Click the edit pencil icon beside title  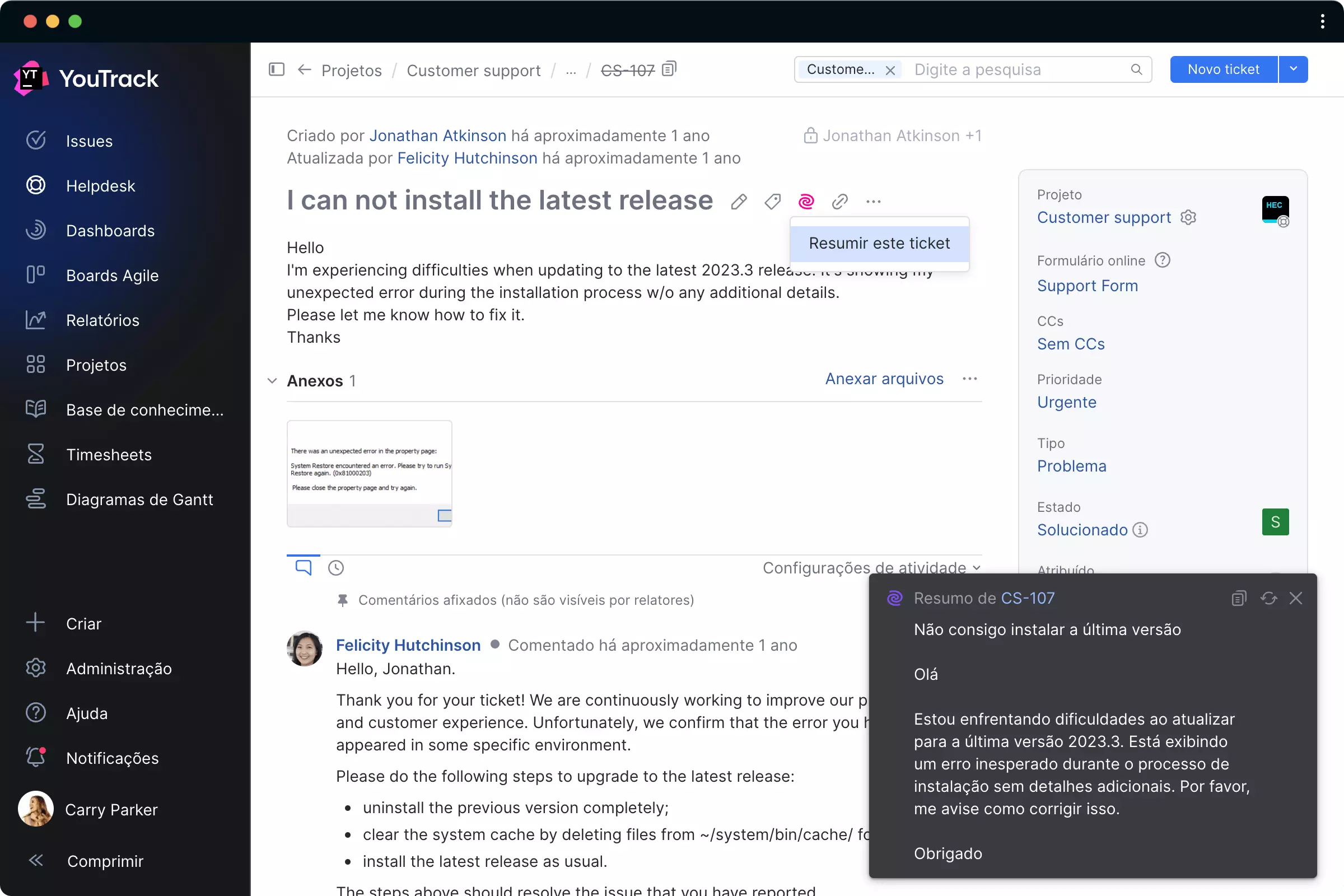pyautogui.click(x=738, y=201)
